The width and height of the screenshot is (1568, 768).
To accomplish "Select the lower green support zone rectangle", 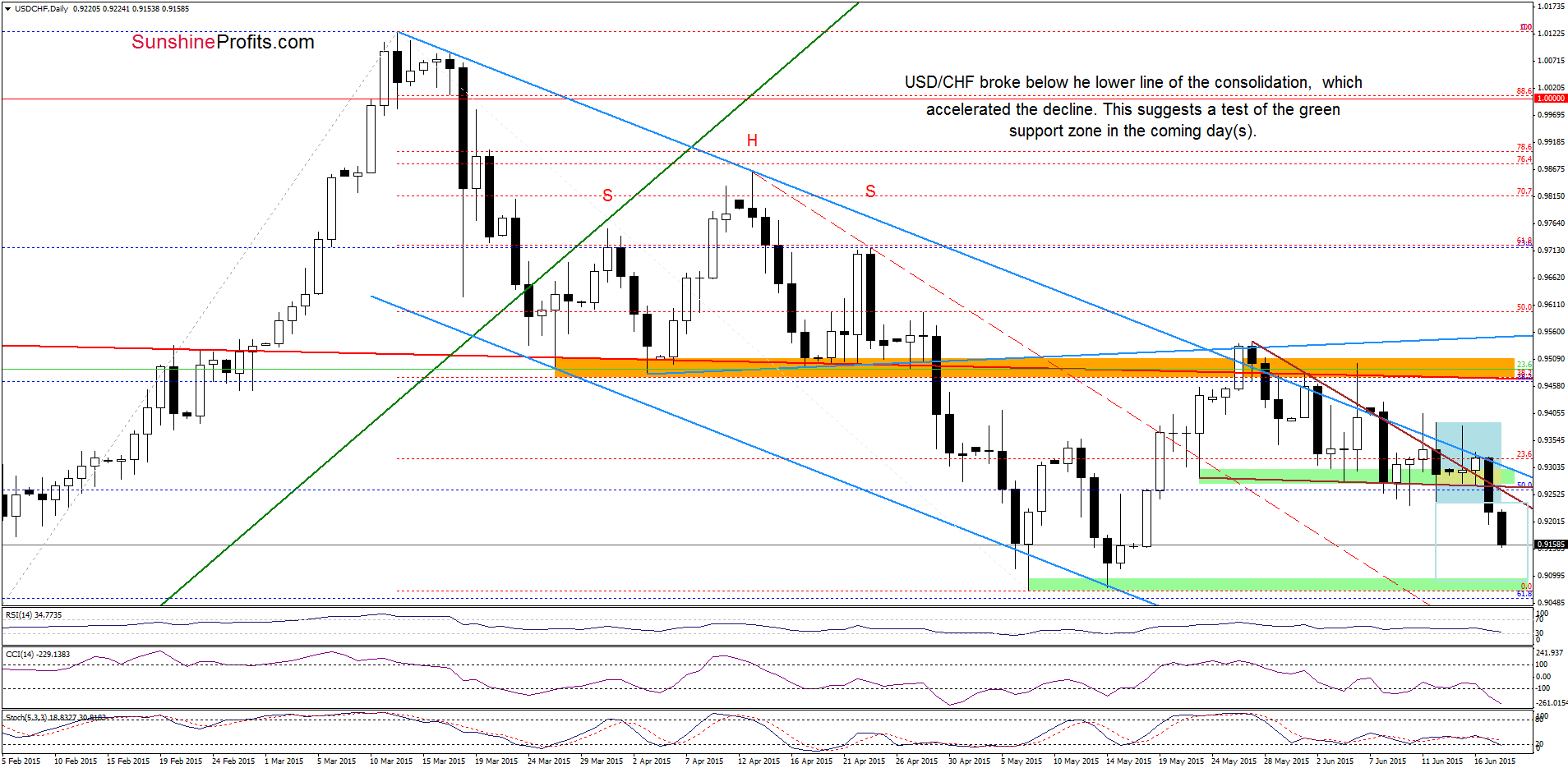I will 1278,584.
